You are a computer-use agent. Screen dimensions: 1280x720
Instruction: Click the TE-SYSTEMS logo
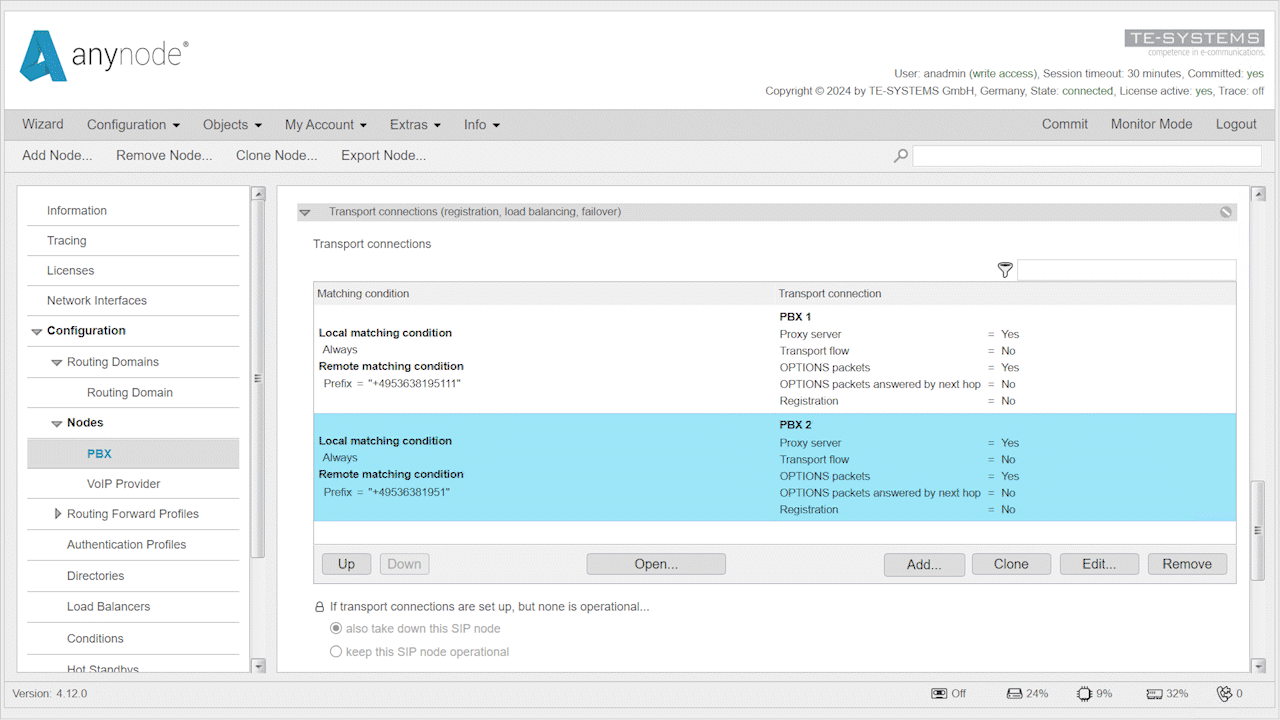(x=1194, y=43)
